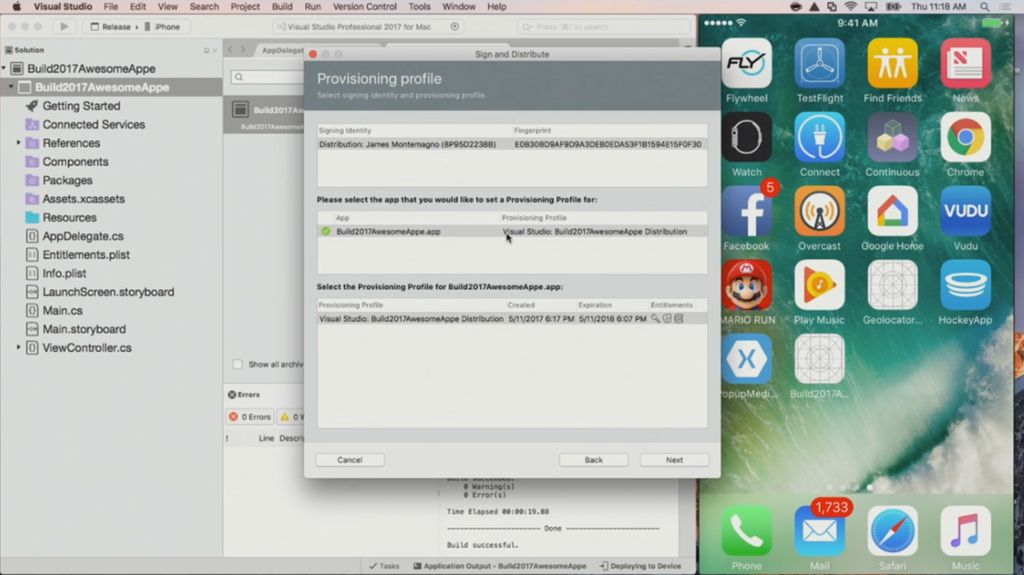Open the Build menu
The image size is (1024, 575).
coord(282,7)
